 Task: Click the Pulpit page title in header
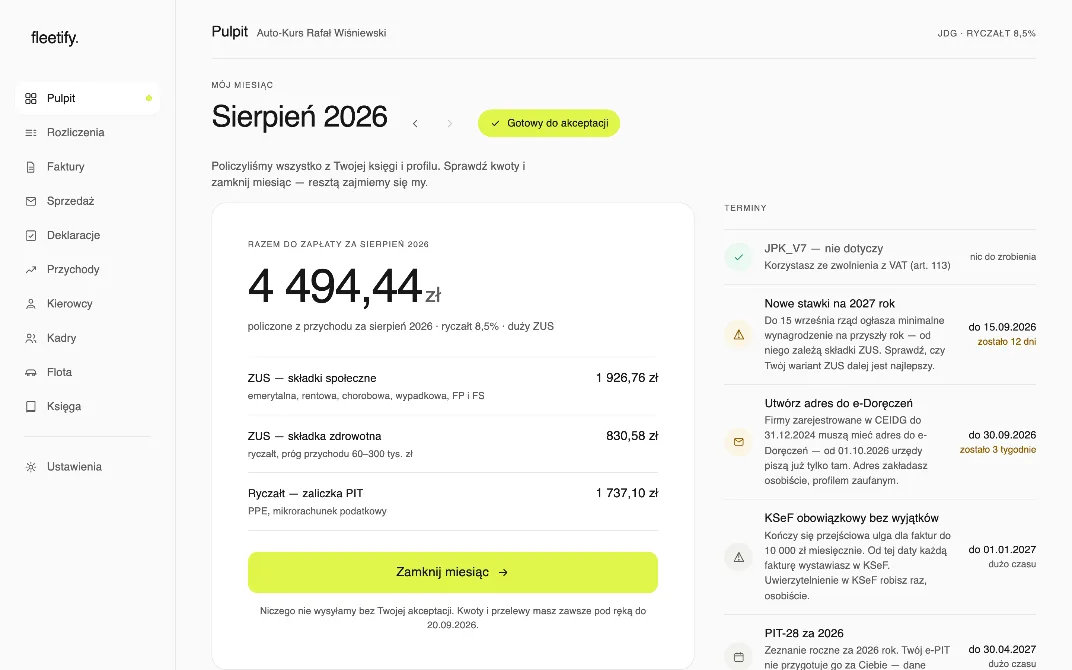230,32
